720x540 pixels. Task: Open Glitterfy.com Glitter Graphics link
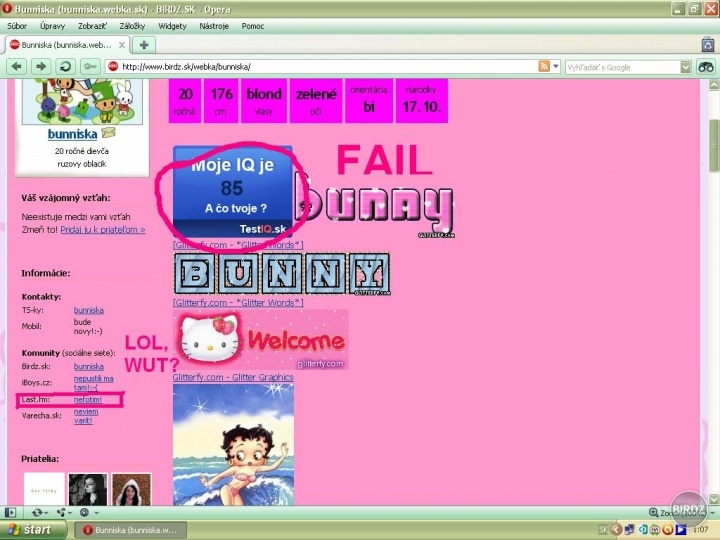[x=233, y=377]
